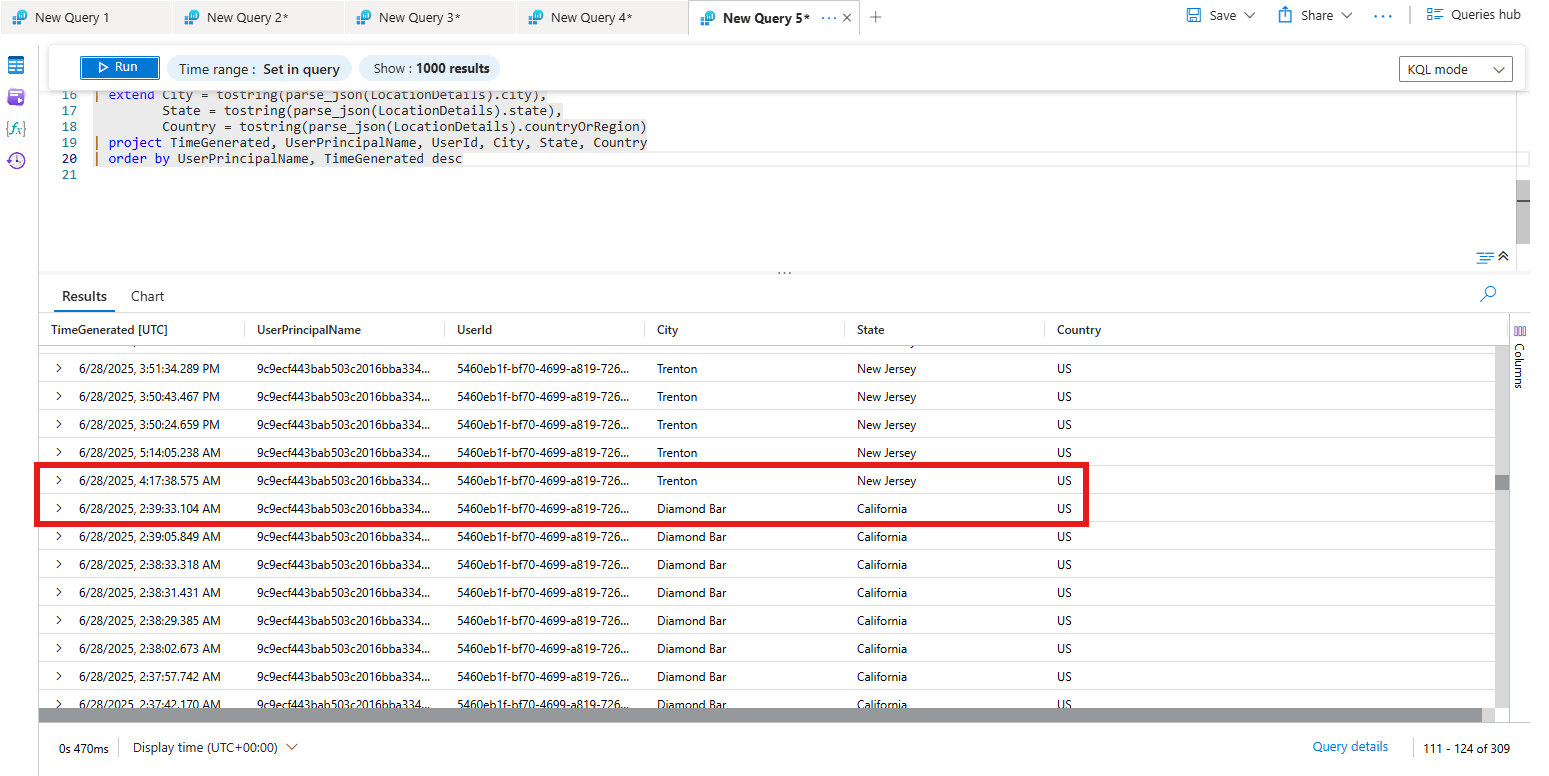Expand the 2:39:05.849 AM row

tap(59, 537)
